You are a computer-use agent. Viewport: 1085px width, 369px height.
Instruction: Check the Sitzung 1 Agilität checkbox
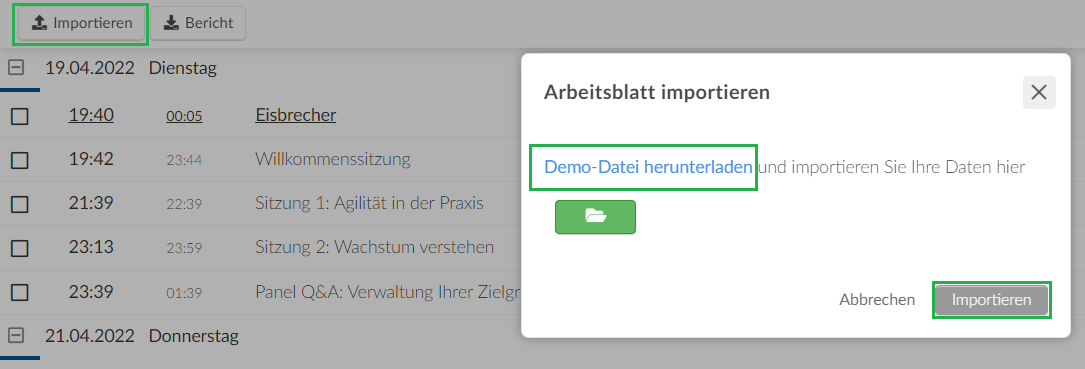(x=19, y=204)
